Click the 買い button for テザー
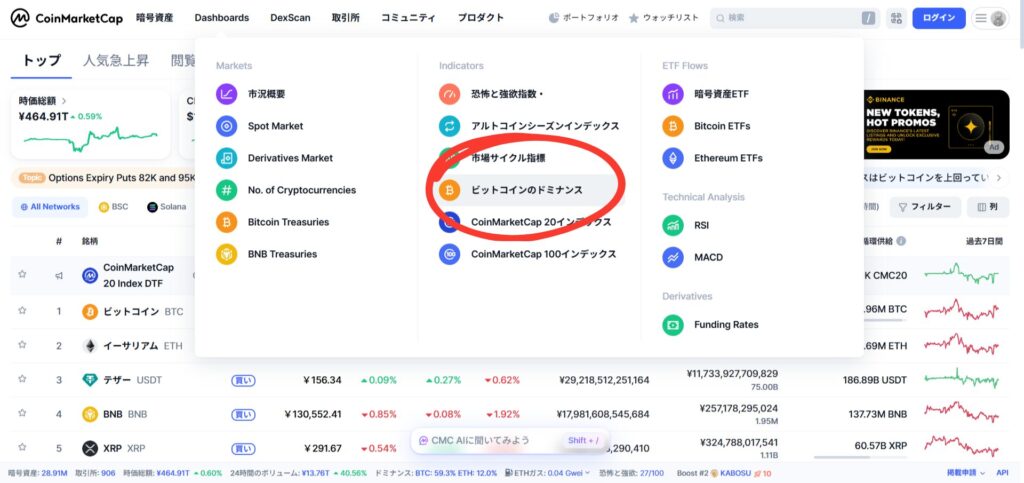The width and height of the screenshot is (1024, 483). (243, 380)
